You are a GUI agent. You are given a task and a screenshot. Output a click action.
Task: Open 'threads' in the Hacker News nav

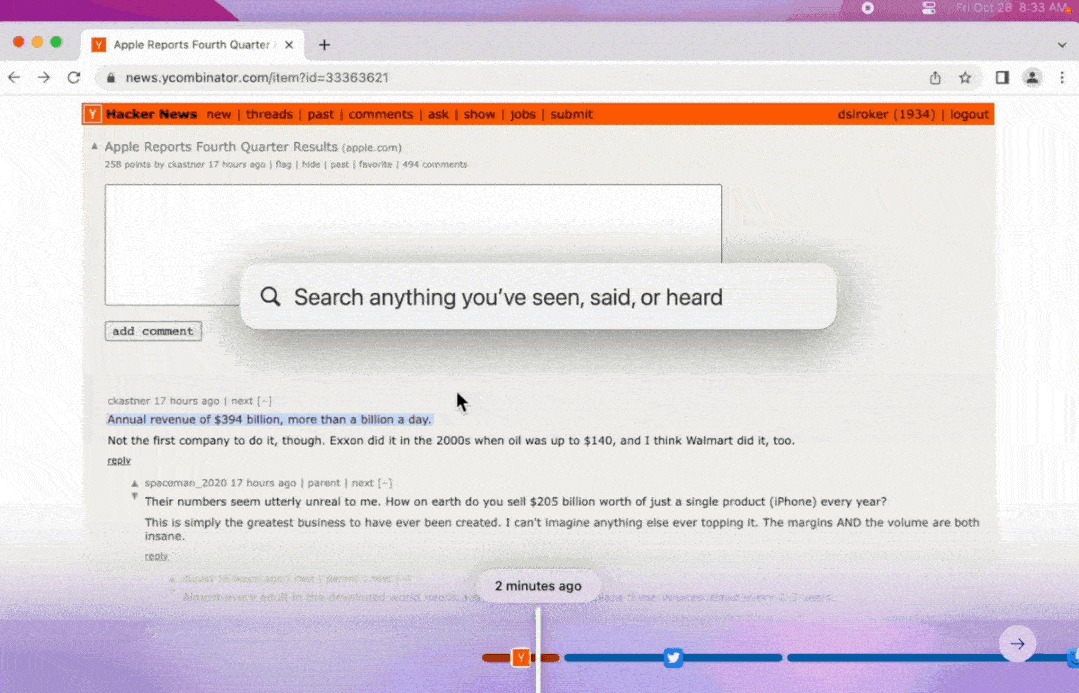pos(269,114)
